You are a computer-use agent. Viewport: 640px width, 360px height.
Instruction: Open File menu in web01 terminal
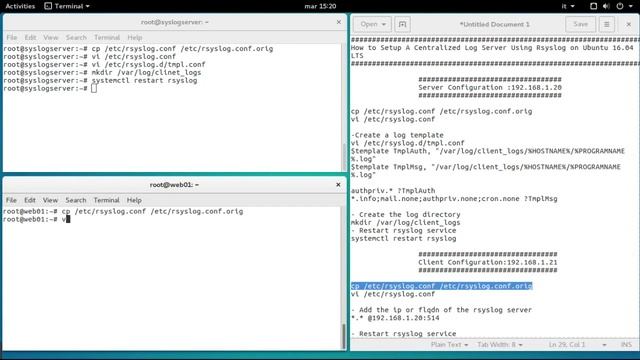pyautogui.click(x=11, y=200)
